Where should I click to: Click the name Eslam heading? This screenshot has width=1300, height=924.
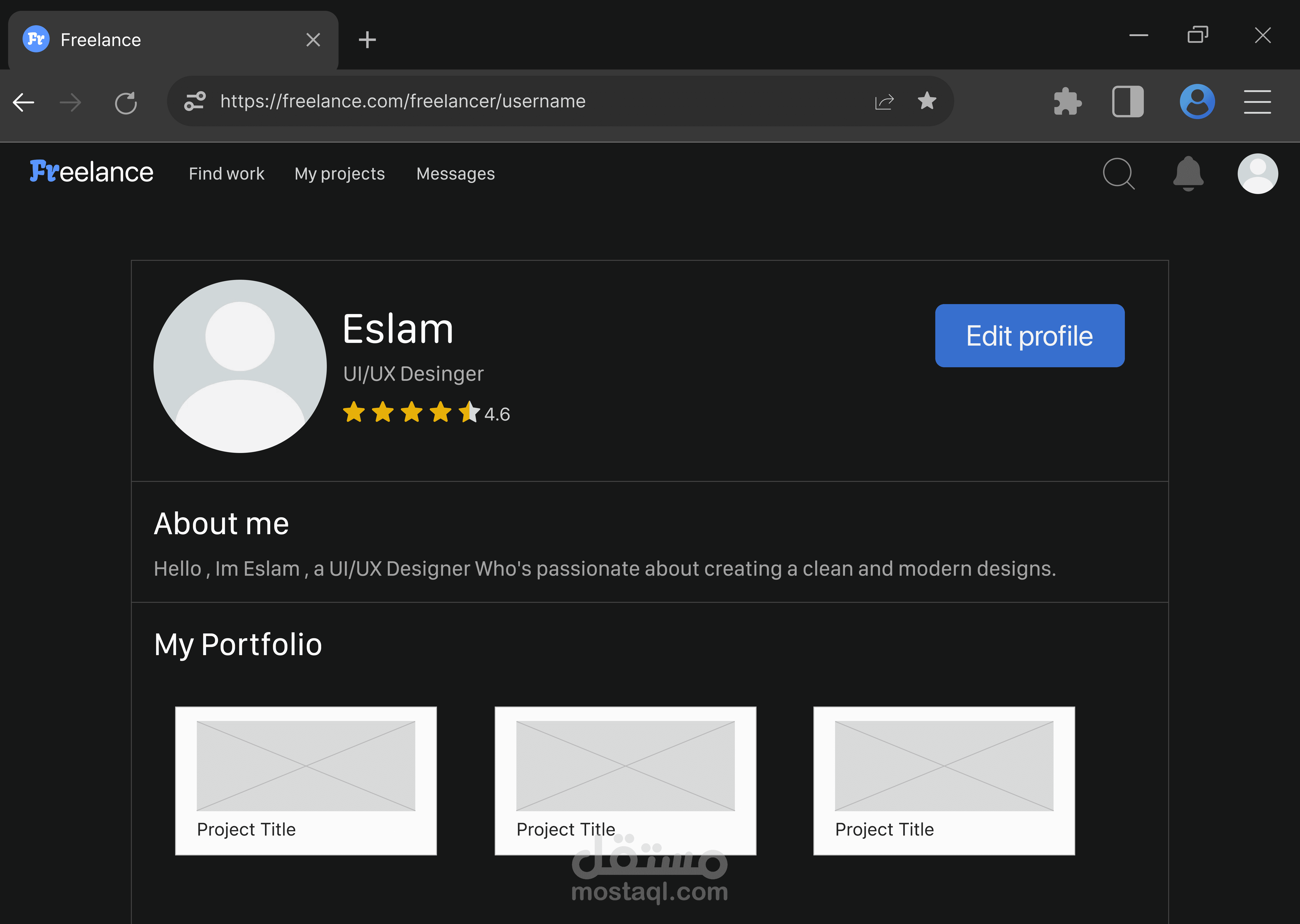pyautogui.click(x=398, y=329)
